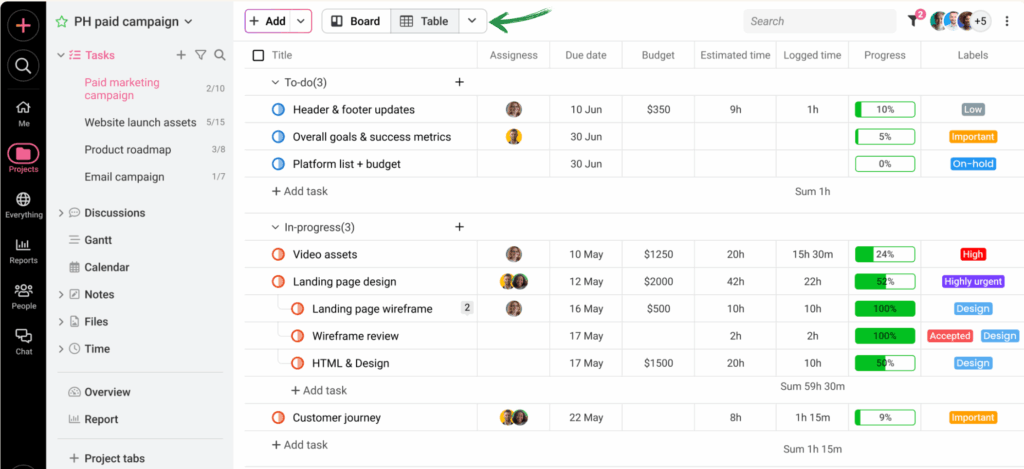
Task: Click Add task under Customer journey
Action: point(300,445)
